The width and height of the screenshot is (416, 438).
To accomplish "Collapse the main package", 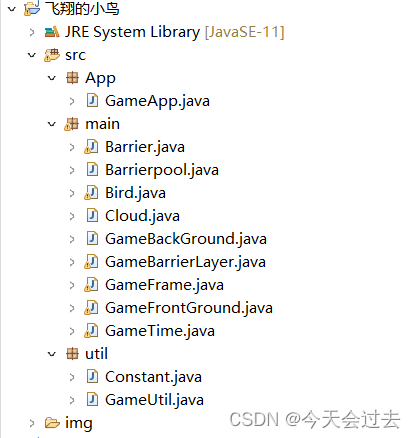I will (x=52, y=124).
